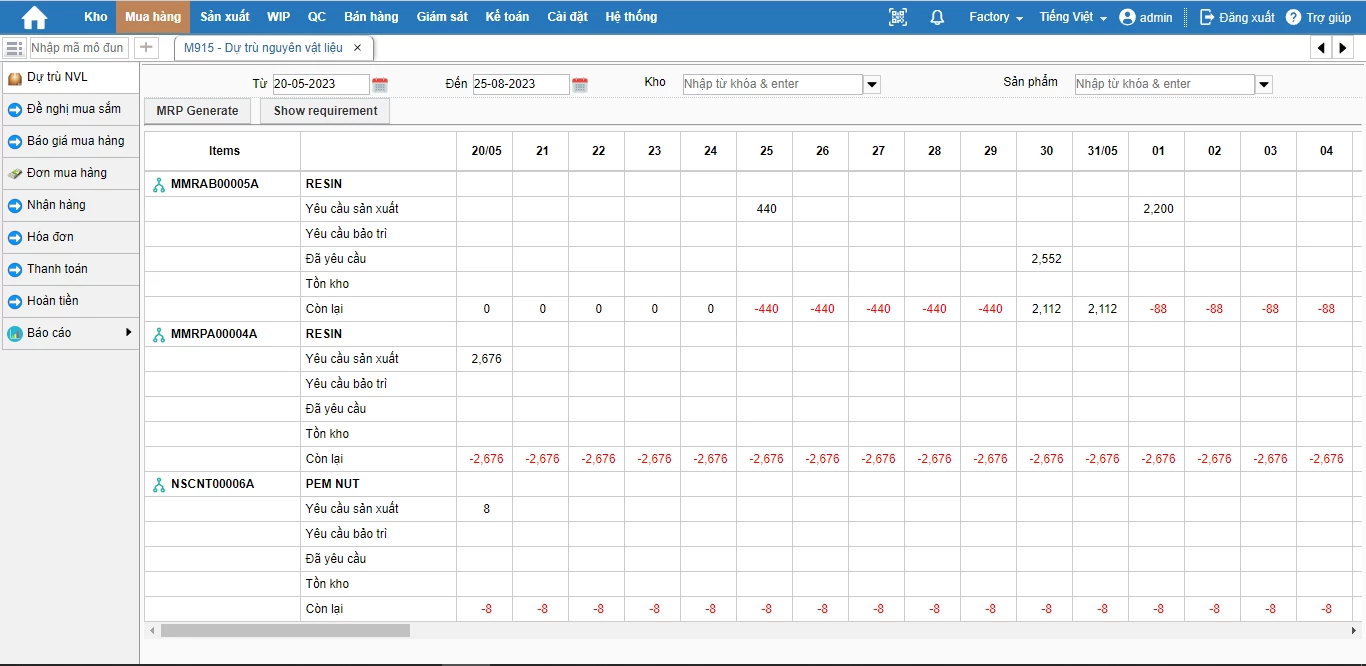Click the Trợ giúp link

(1328, 17)
